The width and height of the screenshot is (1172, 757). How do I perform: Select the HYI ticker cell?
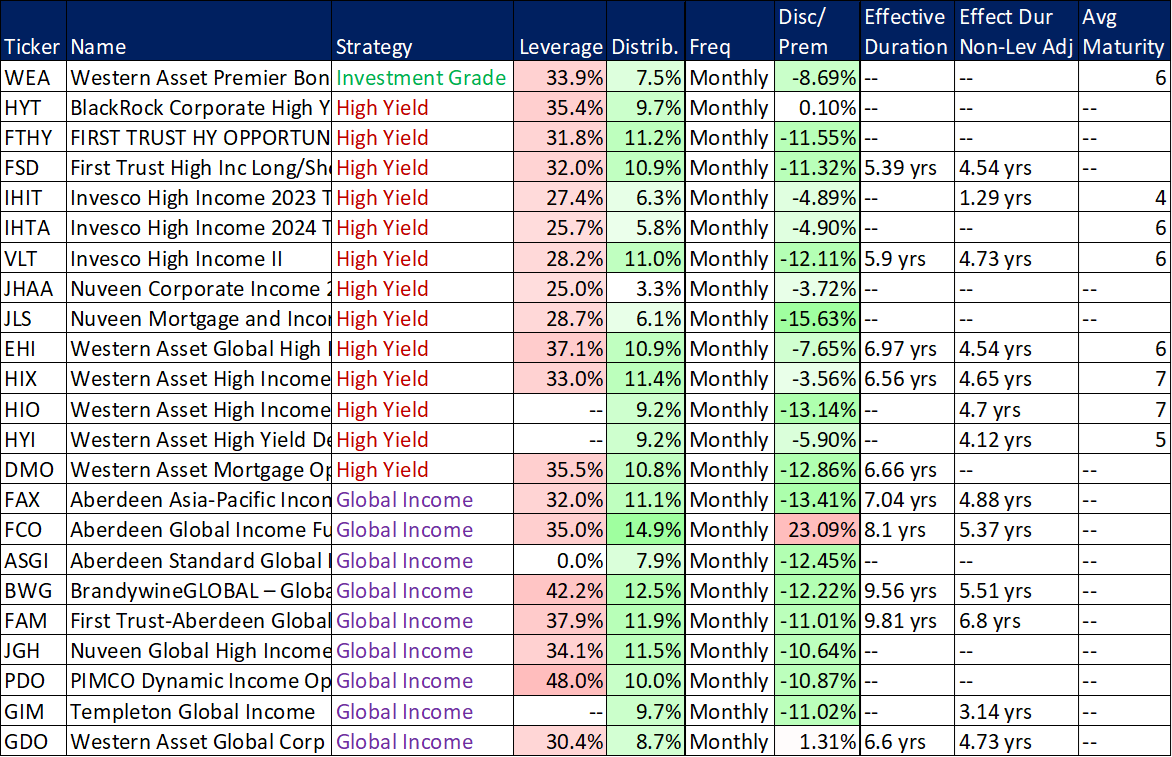tap(33, 439)
